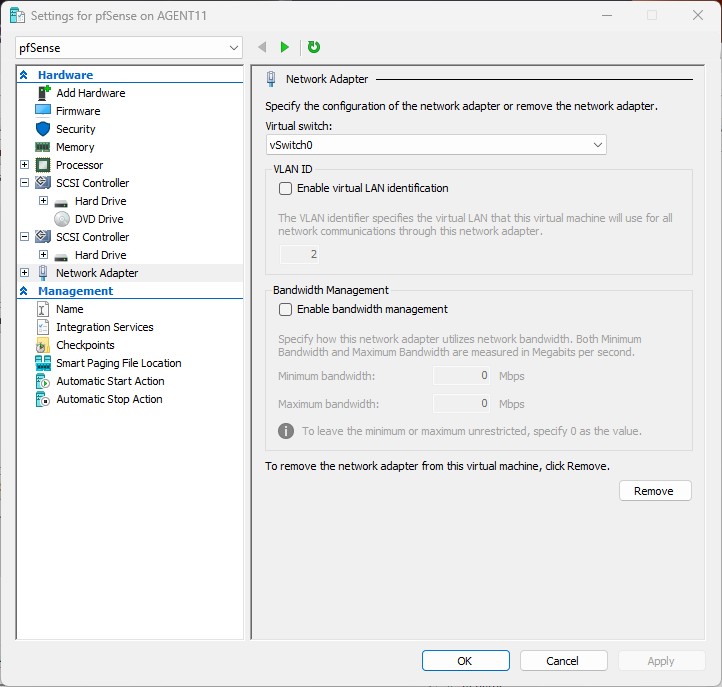This screenshot has height=687, width=722.
Task: Click the green forward arrow toolbar icon
Action: coord(285,47)
